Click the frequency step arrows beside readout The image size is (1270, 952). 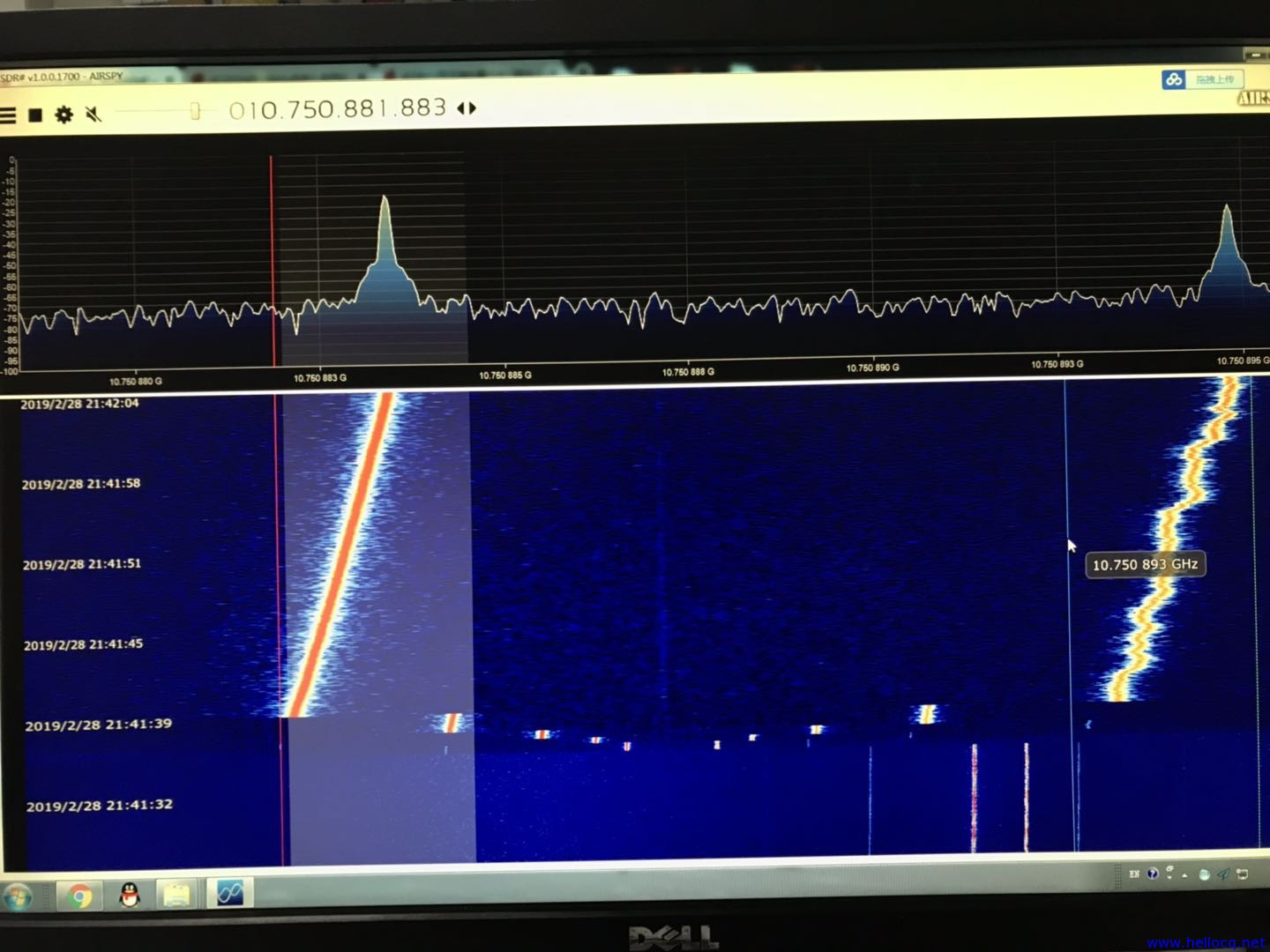point(467,108)
